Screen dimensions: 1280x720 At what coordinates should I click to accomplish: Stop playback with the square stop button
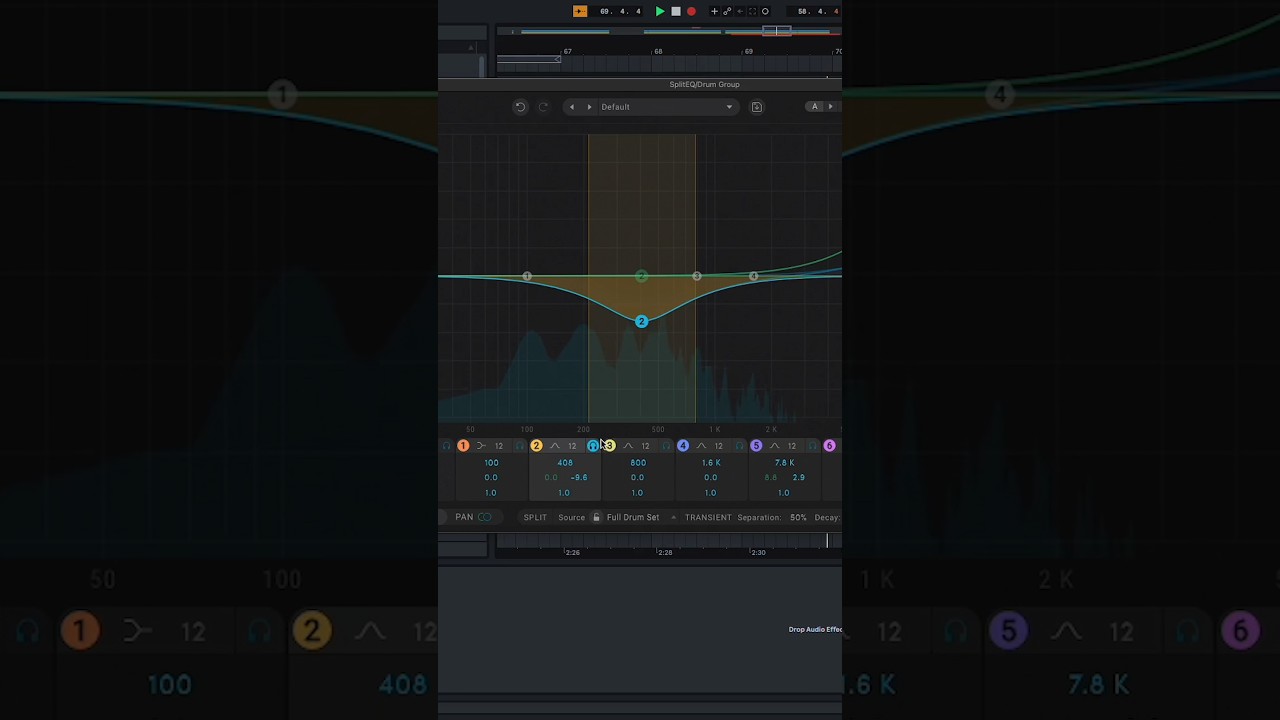[676, 11]
